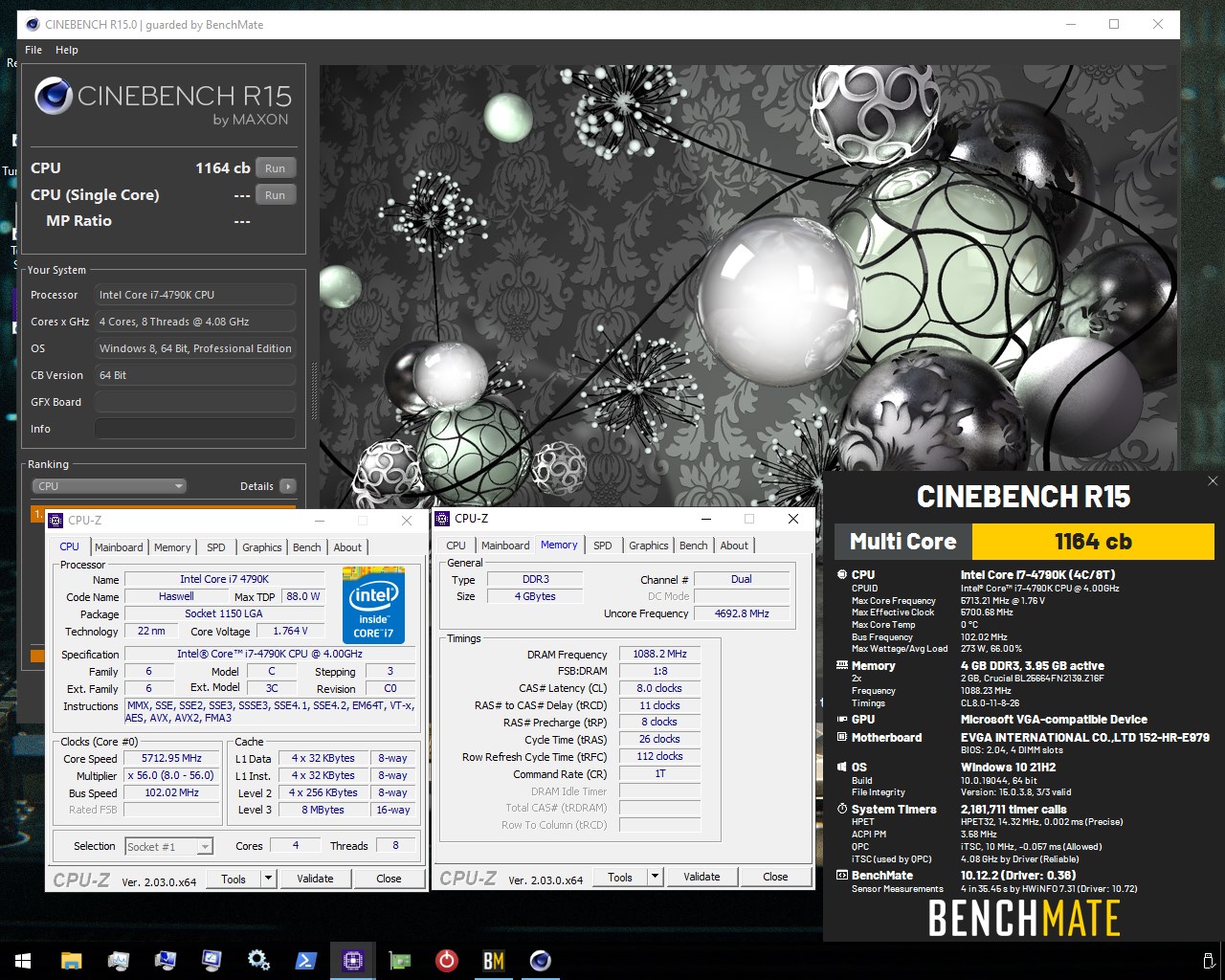Expand Tools dropdown arrow in left CPU-Z
Image resolution: width=1225 pixels, height=980 pixels.
(269, 879)
